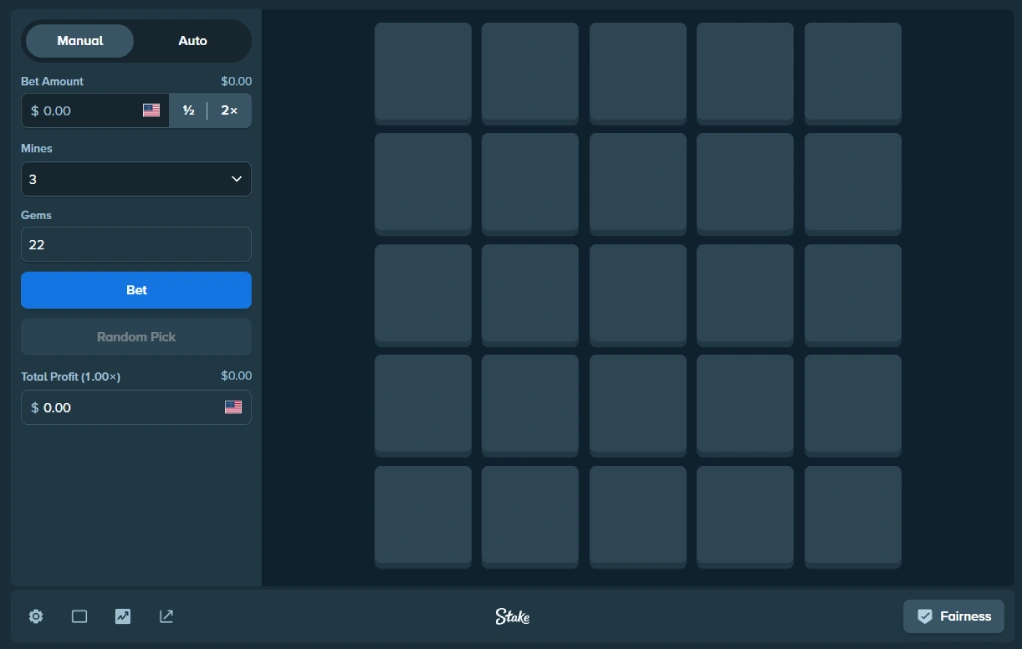This screenshot has width=1022, height=649.
Task: Reveal tile in second row, fifth column
Action: coord(853,184)
